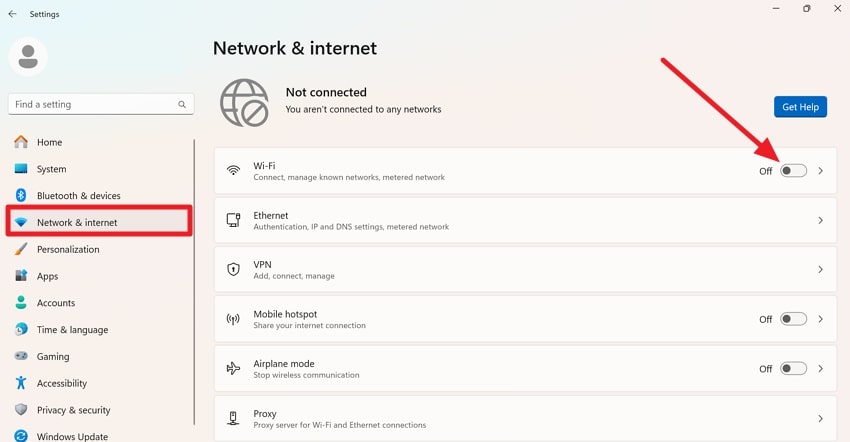Click the user profile avatar
This screenshot has width=850, height=442.
tap(28, 56)
